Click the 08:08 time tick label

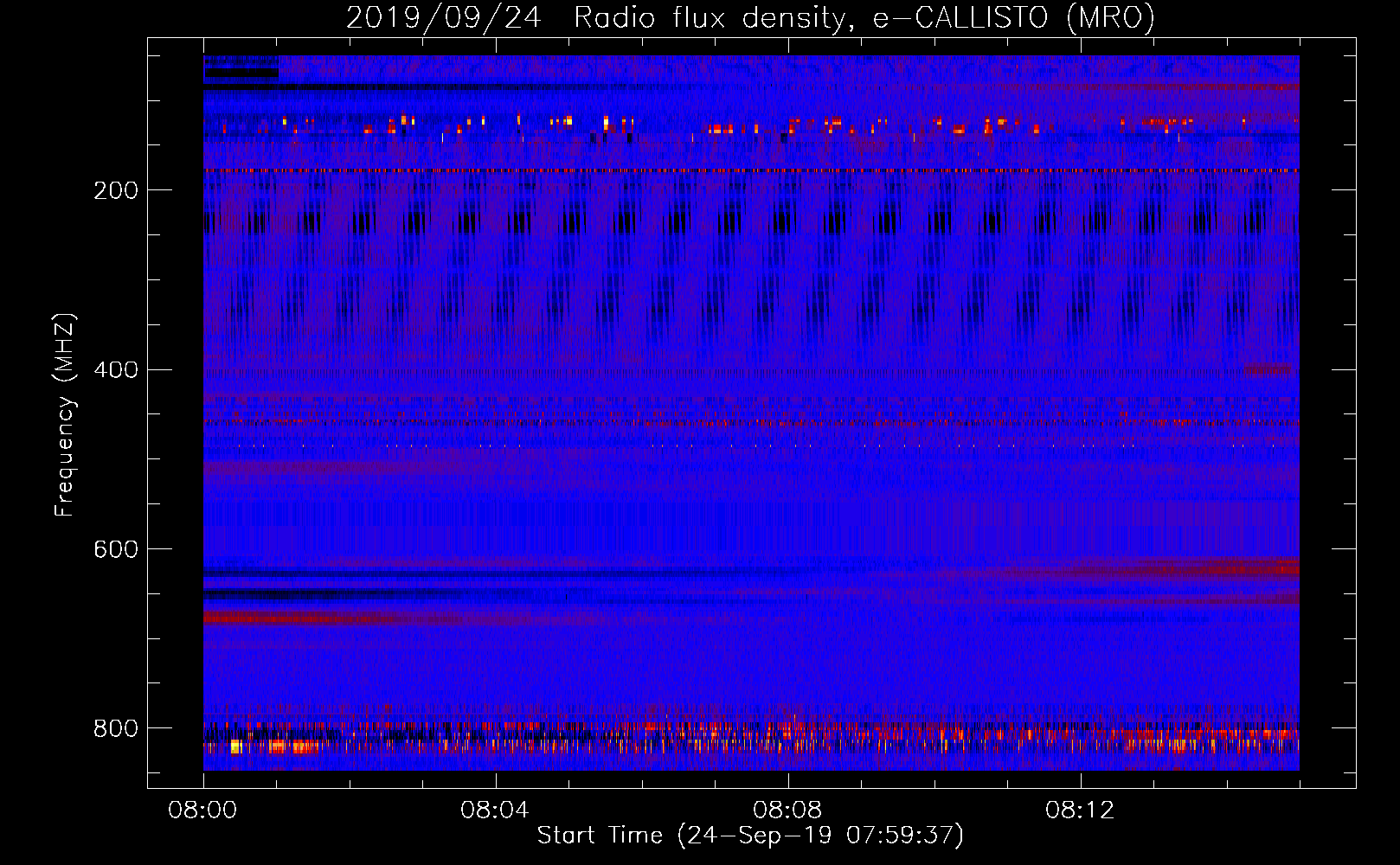point(787,811)
